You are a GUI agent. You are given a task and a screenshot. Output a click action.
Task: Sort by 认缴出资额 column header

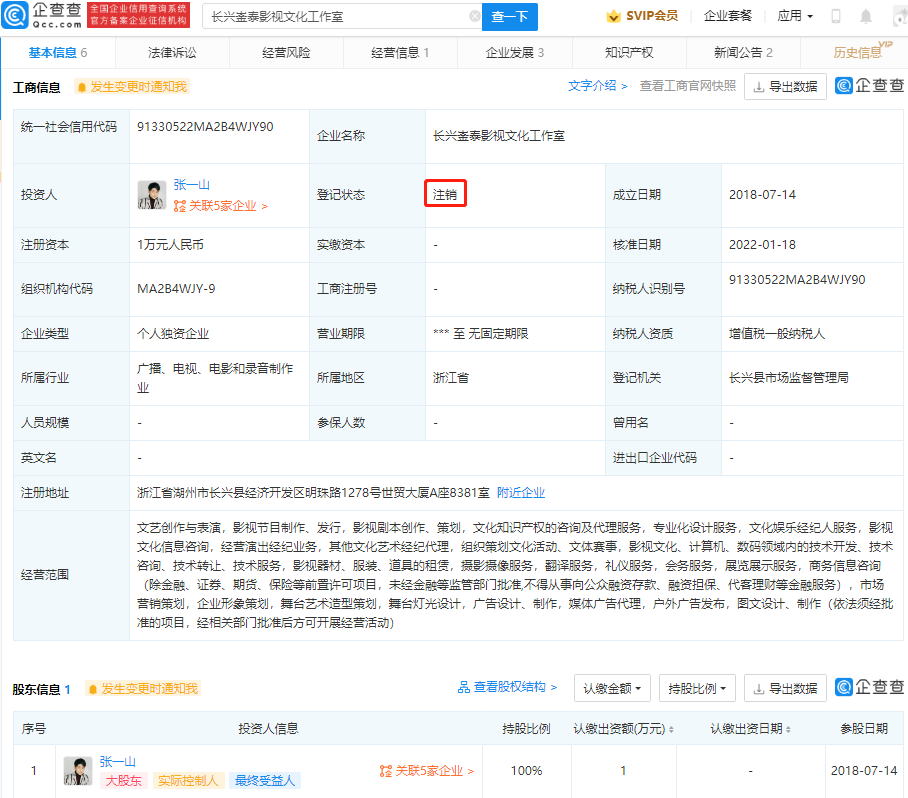tap(623, 729)
